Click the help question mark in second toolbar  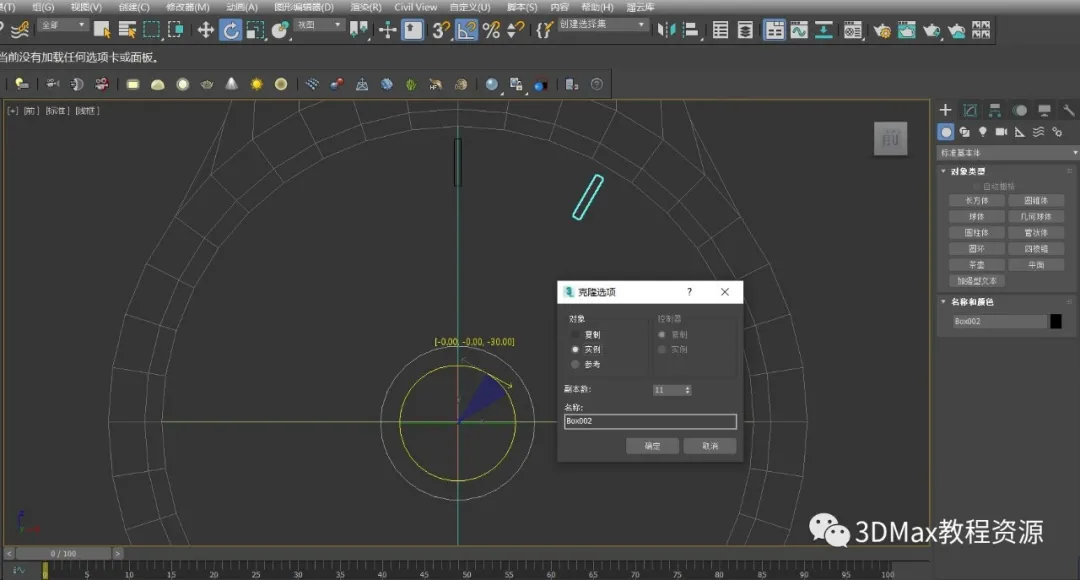(x=596, y=84)
